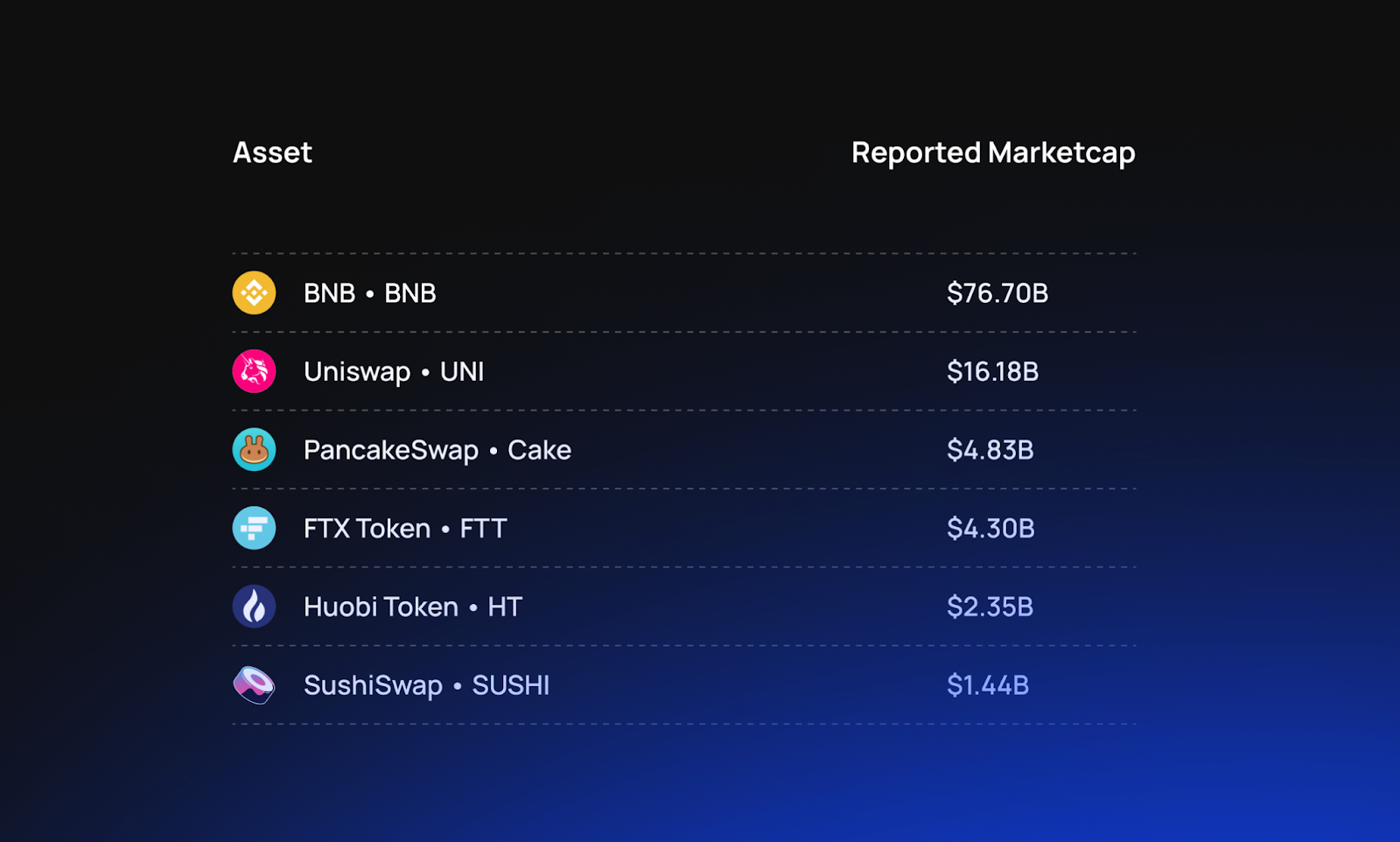Image resolution: width=1400 pixels, height=842 pixels.
Task: Click the FTX Token logo icon
Action: click(254, 529)
